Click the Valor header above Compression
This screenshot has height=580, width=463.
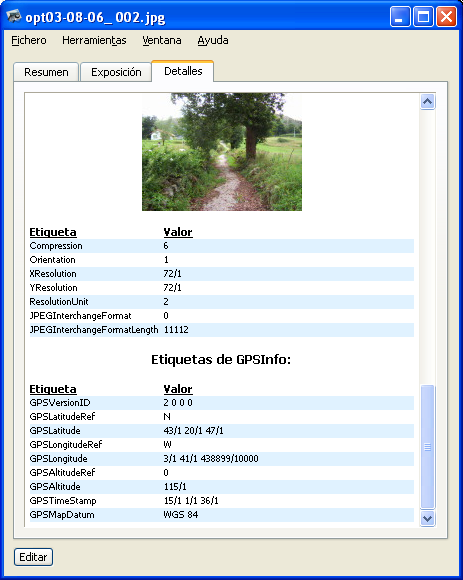click(x=178, y=232)
